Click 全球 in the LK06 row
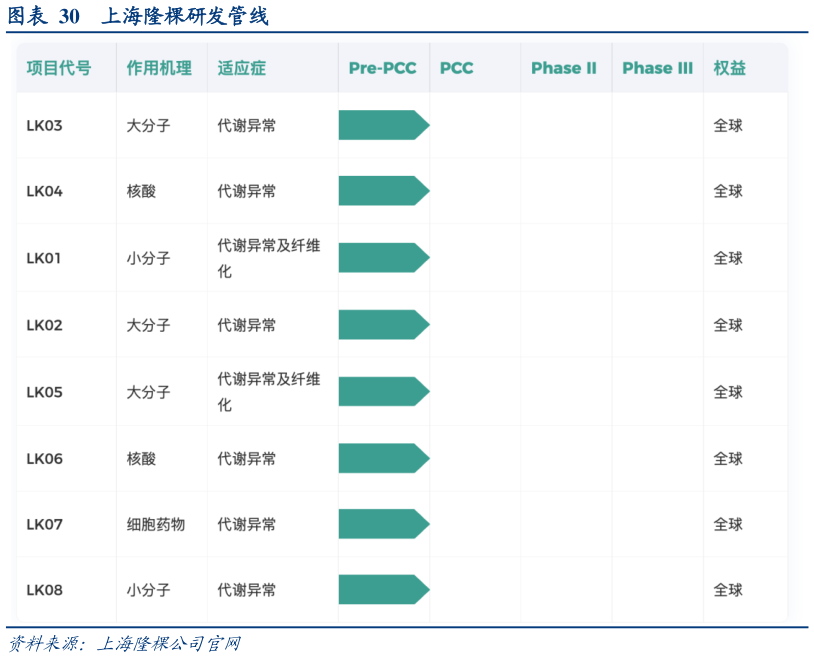Screen dimensions: 814x658 [x=728, y=459]
